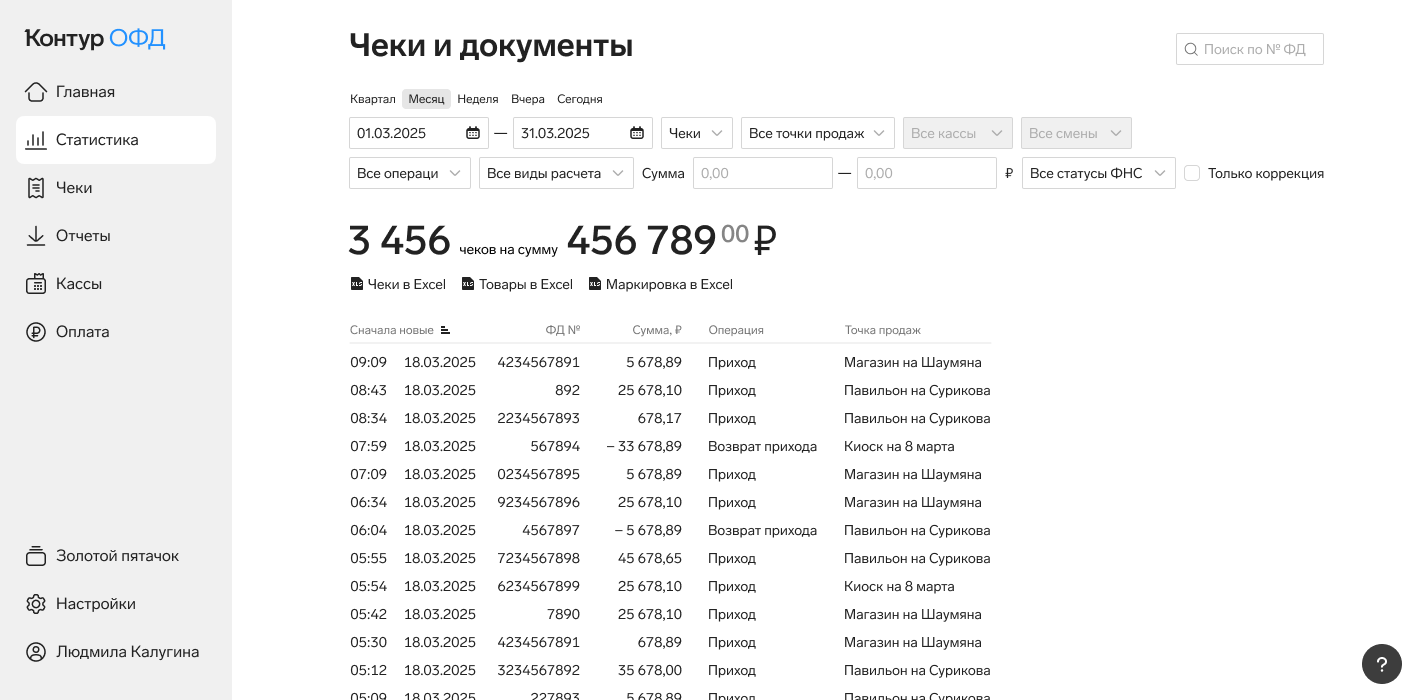Switch to the Квартал period
Screen dimensions: 1418x700
373,99
